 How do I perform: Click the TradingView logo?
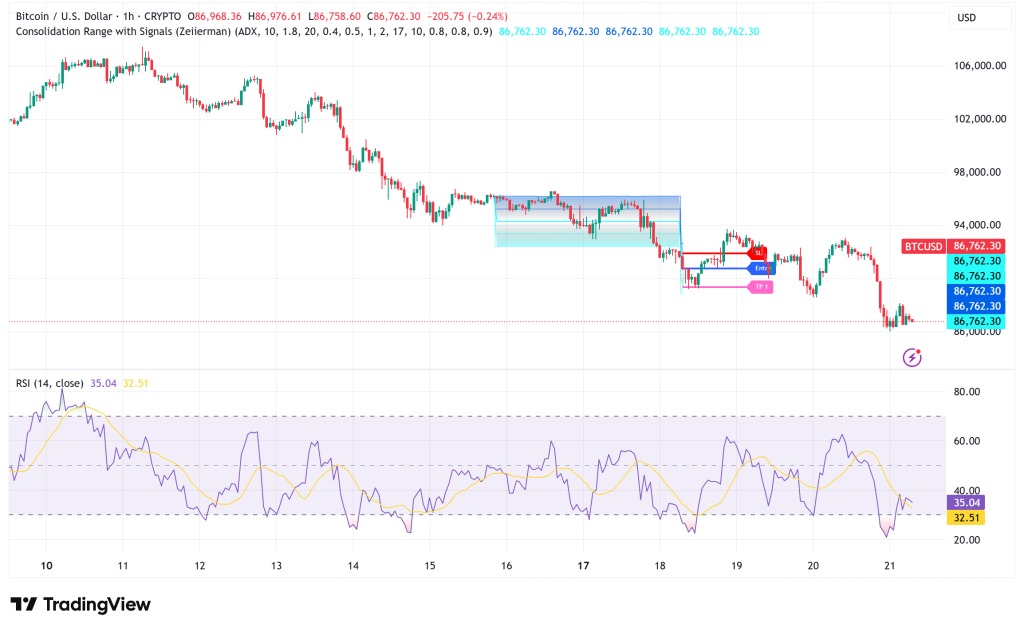(80, 604)
